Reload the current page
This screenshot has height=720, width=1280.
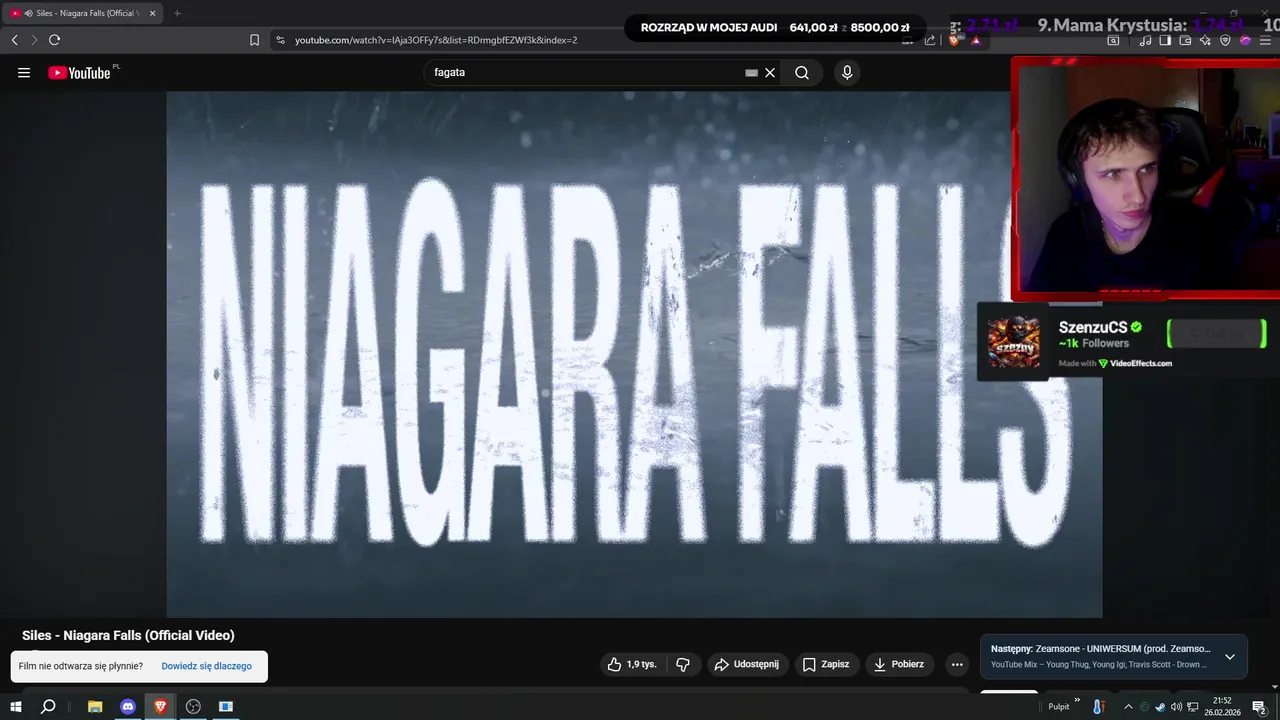tap(54, 40)
